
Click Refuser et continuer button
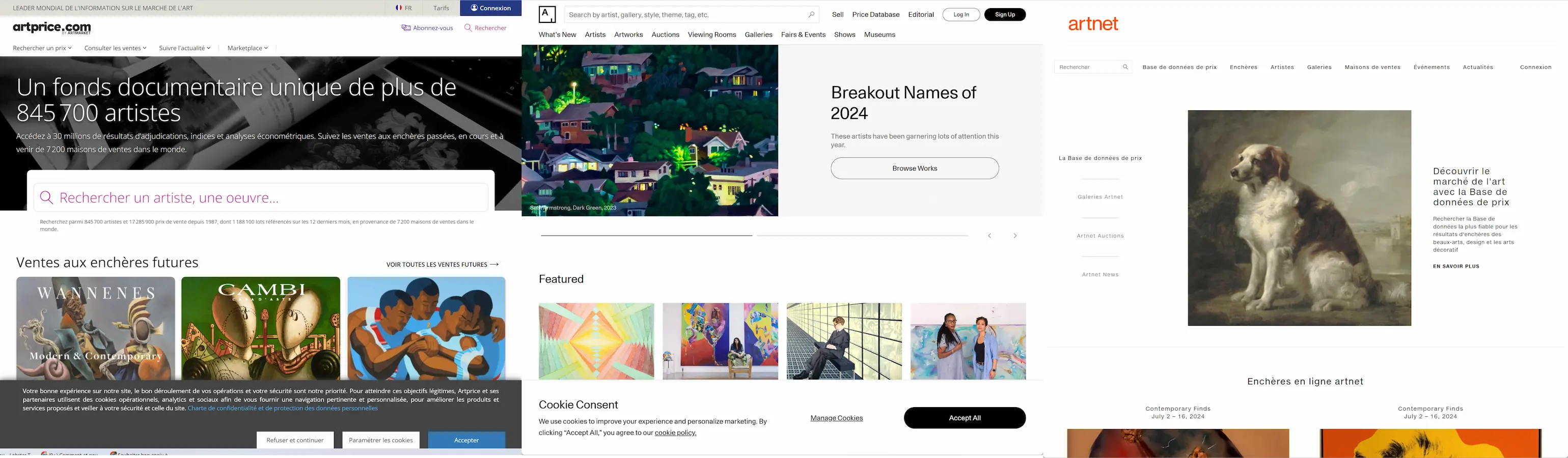[295, 440]
